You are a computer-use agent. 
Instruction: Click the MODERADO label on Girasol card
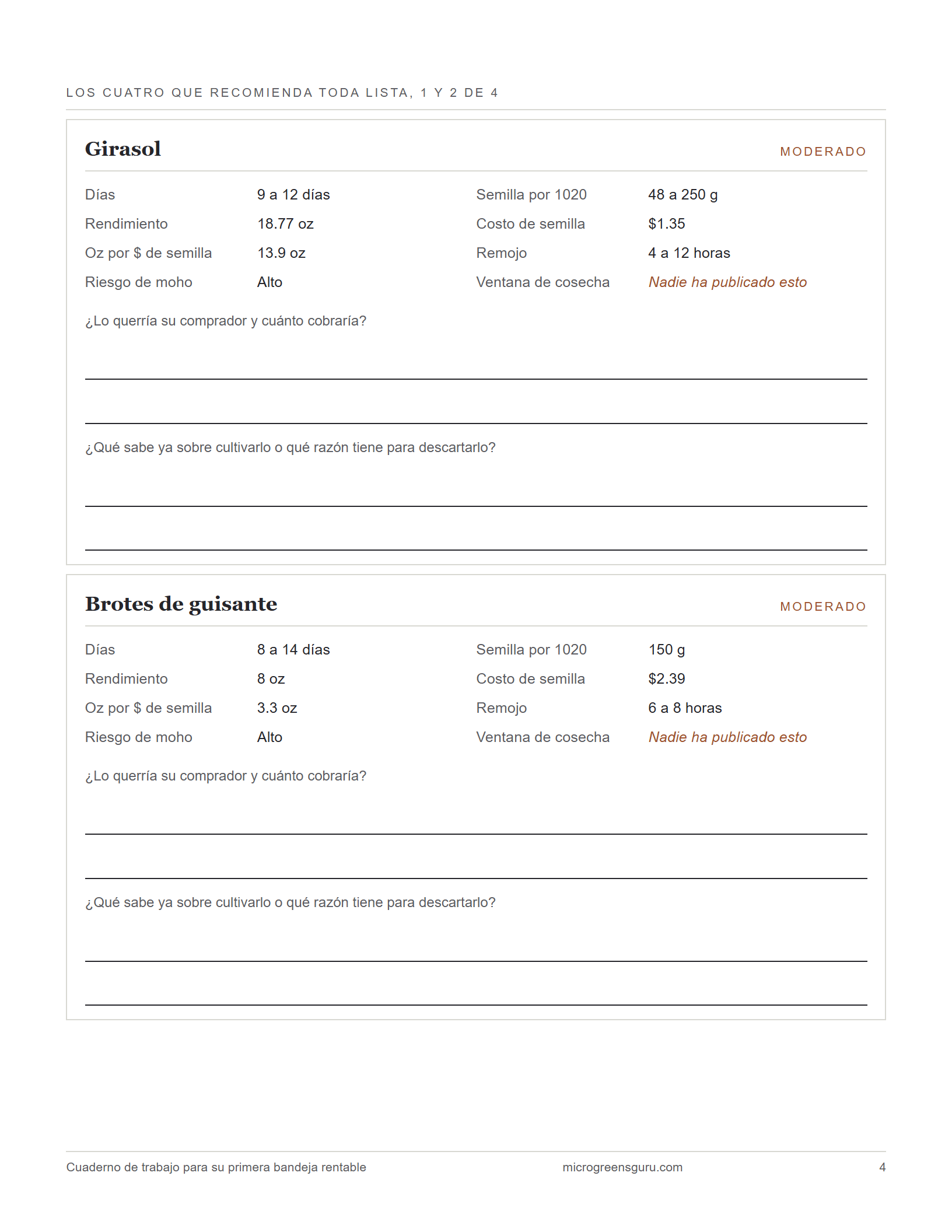click(823, 152)
